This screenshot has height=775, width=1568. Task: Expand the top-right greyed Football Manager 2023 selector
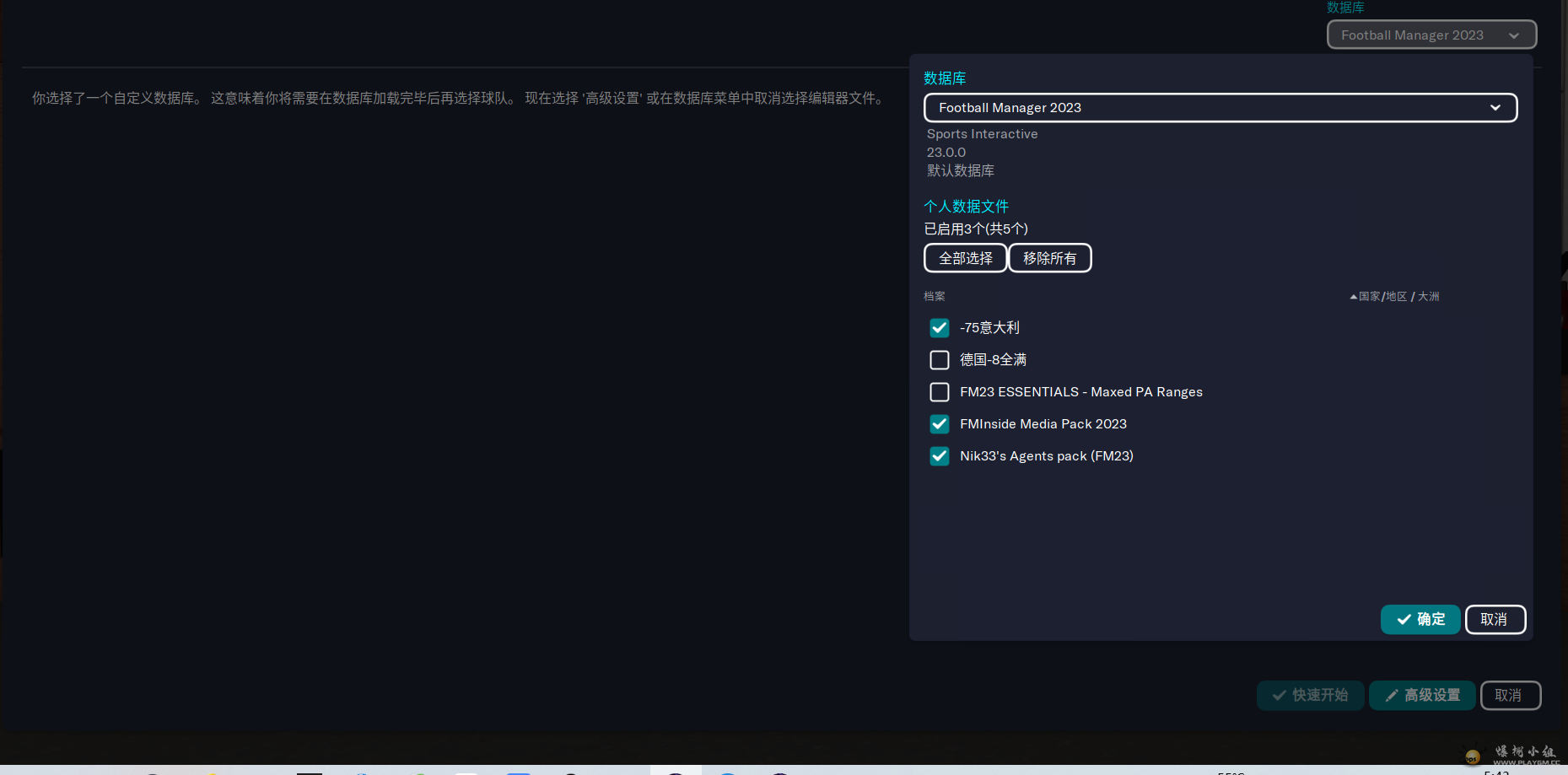1431,35
